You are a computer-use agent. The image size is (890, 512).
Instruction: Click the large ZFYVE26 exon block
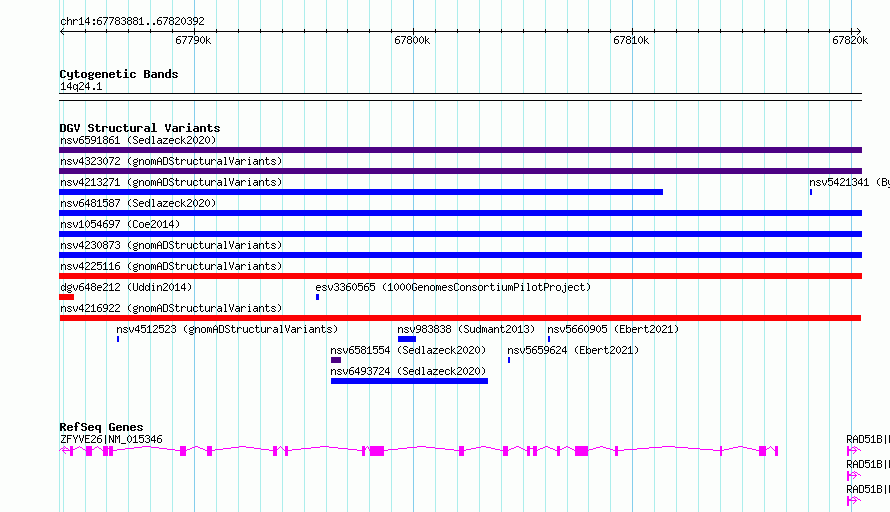coord(377,451)
